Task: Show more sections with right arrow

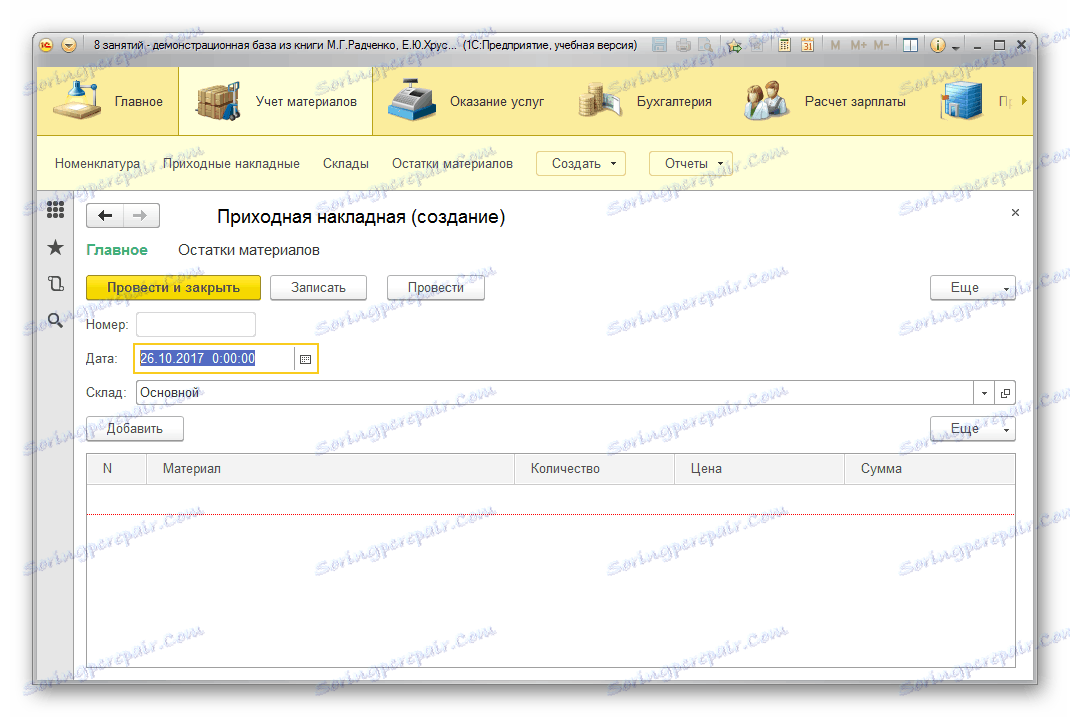Action: point(1024,101)
